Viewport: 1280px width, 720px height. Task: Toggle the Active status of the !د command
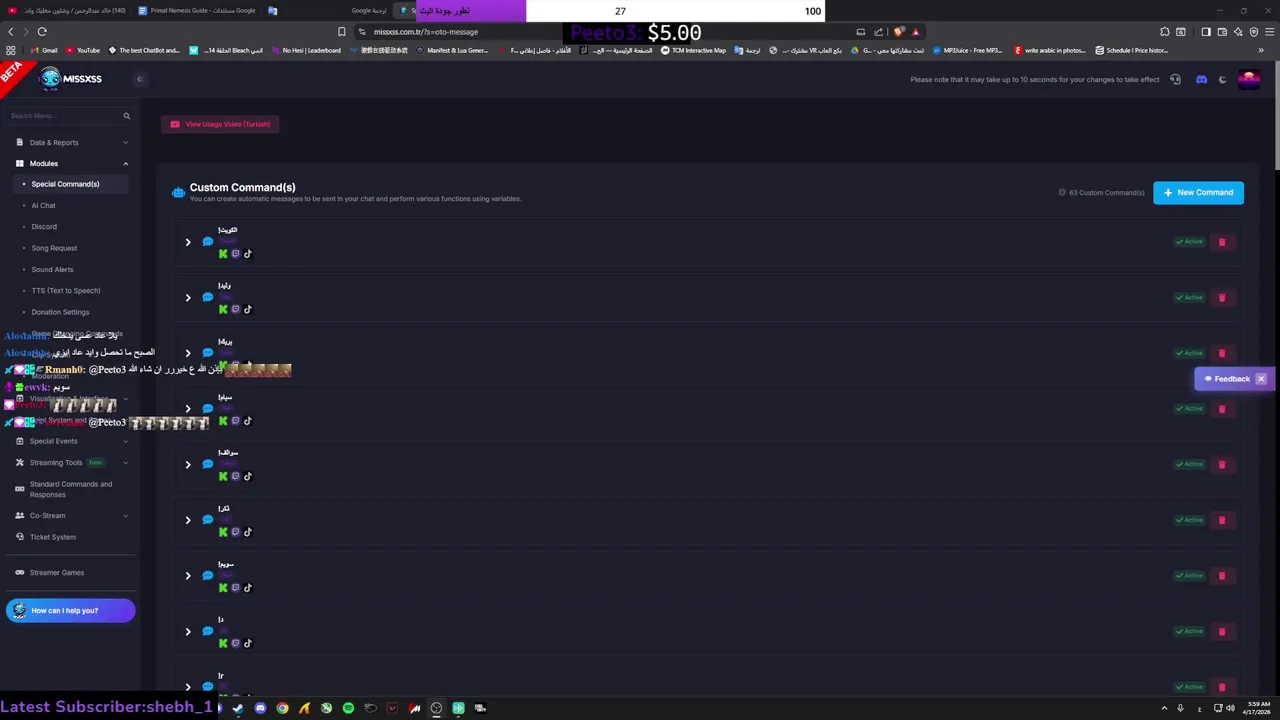tap(1189, 632)
